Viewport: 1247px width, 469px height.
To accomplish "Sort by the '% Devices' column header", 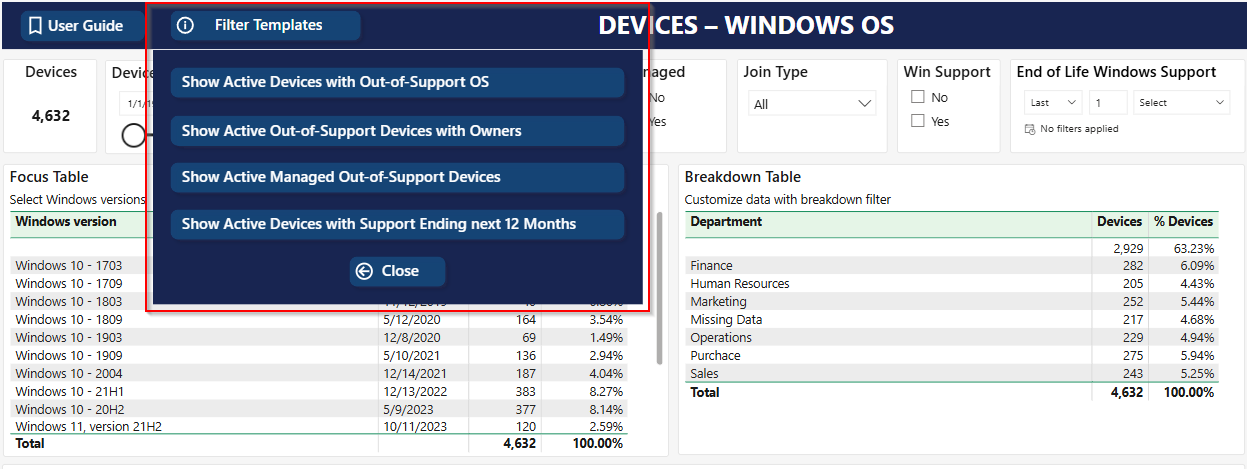I will click(1183, 222).
